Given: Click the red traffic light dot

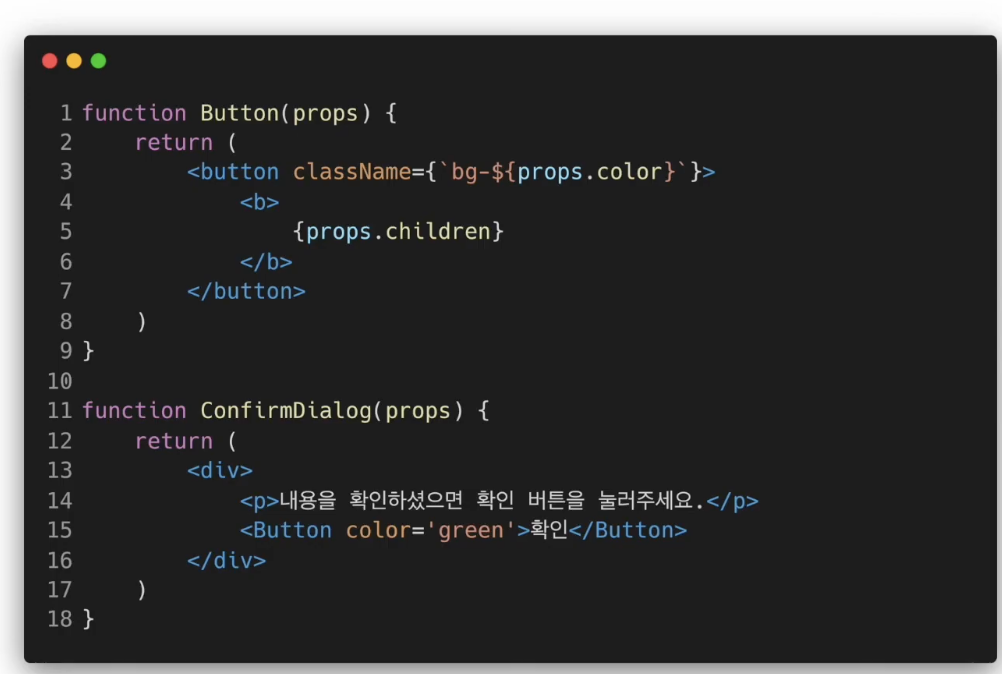Looking at the screenshot, I should coord(49,60).
